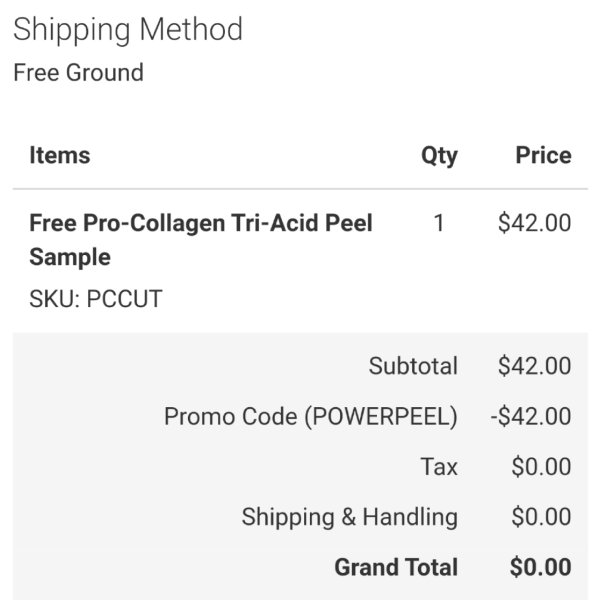Click the divider line under table headers
The width and height of the screenshot is (600, 600).
(300, 189)
